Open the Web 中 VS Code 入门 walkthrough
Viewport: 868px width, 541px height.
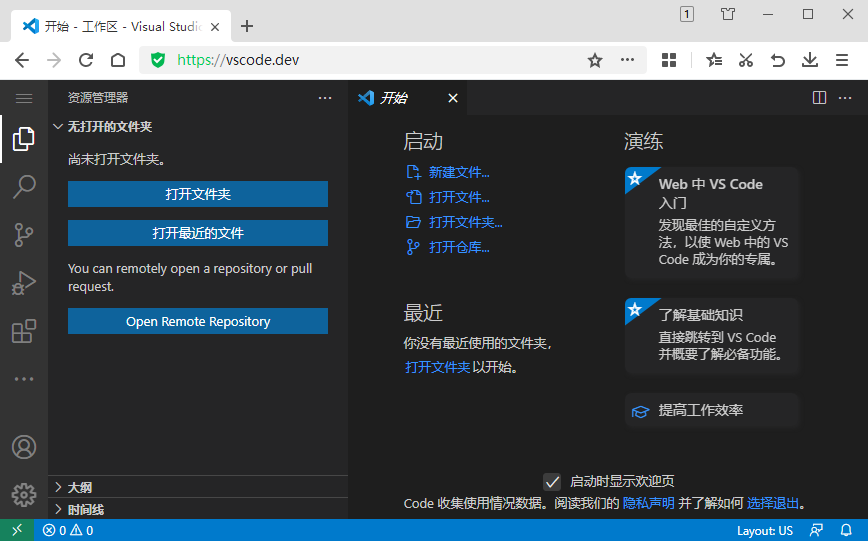click(x=713, y=223)
